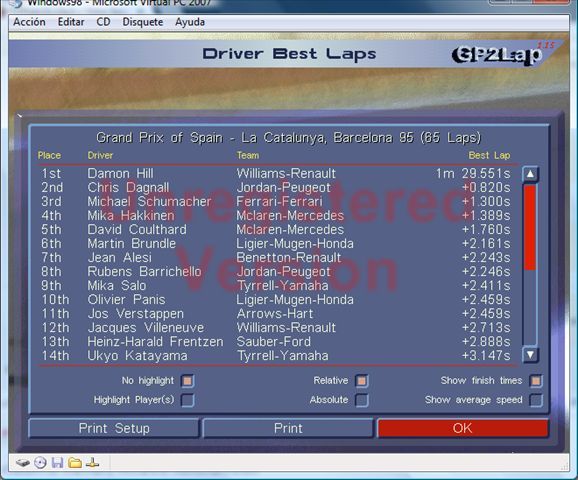
Task: Click Arrows-Hart team name
Action: point(275,313)
